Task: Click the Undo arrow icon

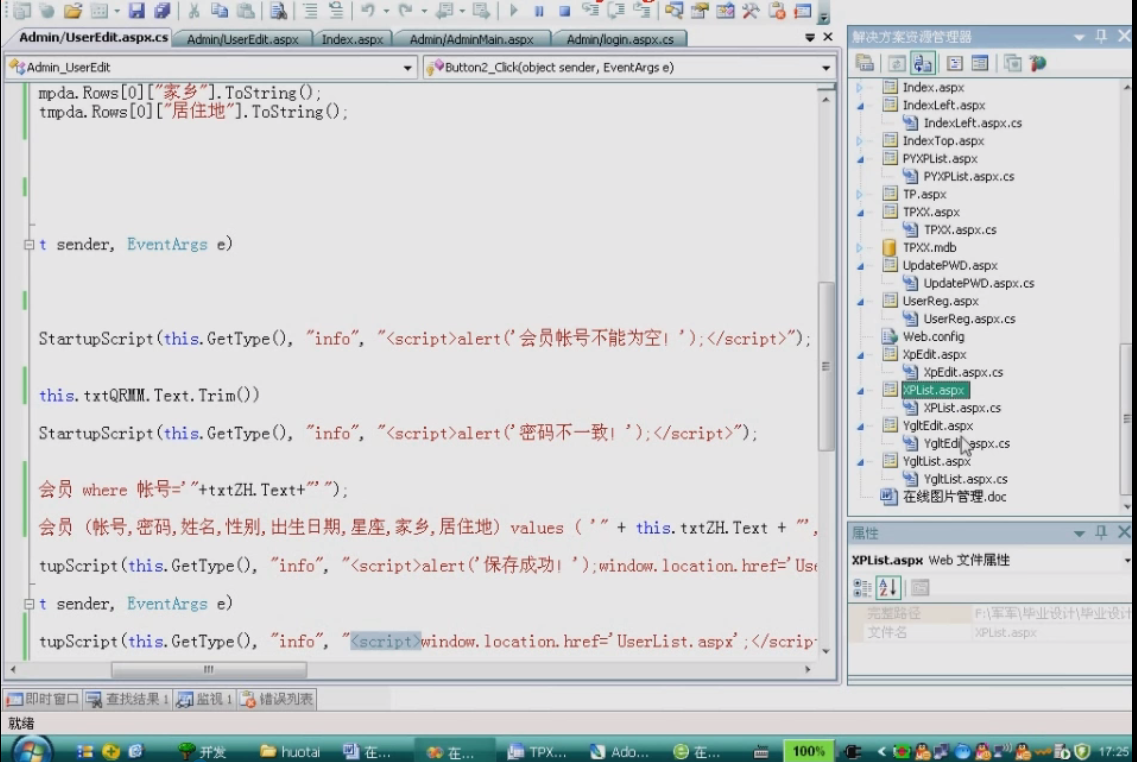Action: point(368,10)
